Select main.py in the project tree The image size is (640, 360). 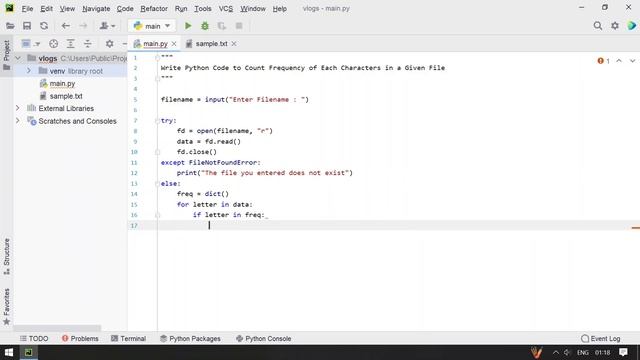(x=62, y=84)
